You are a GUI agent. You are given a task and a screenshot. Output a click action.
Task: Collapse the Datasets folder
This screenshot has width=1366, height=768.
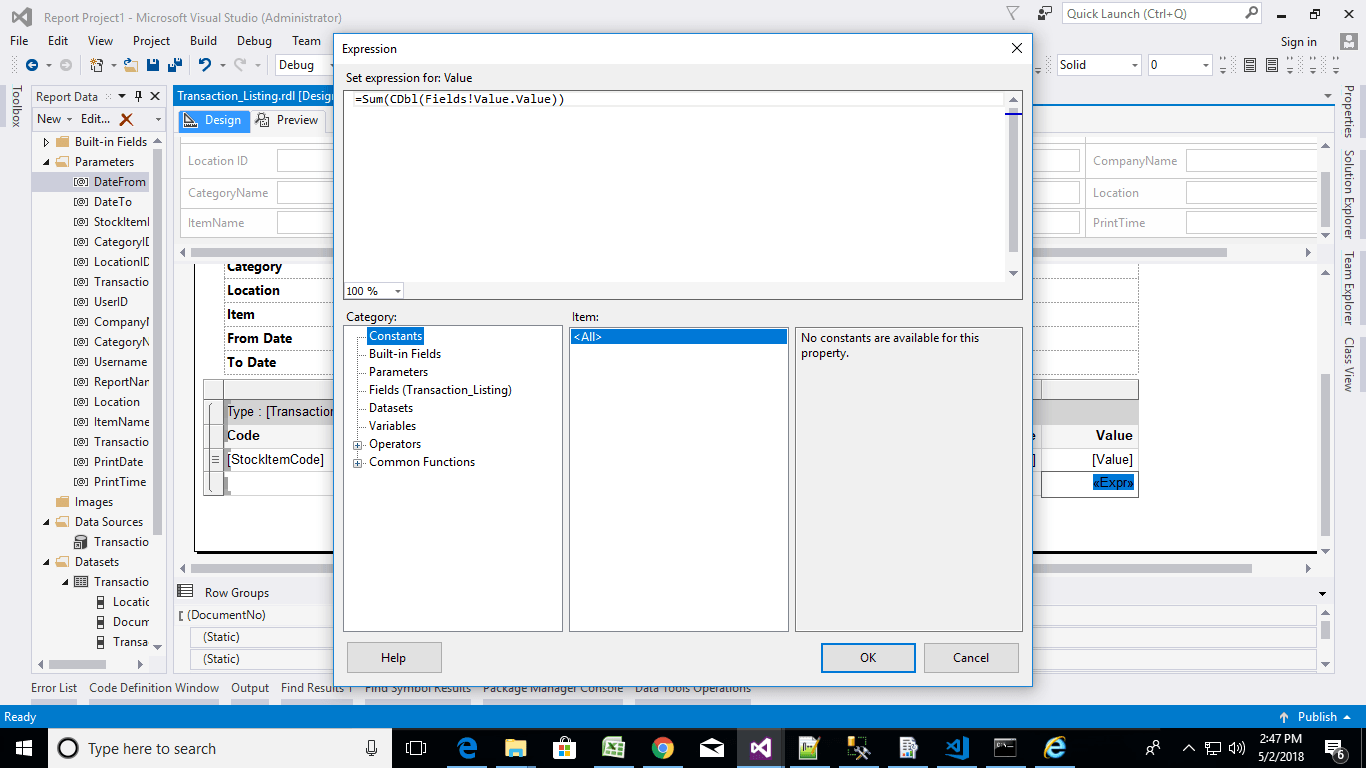[46, 562]
